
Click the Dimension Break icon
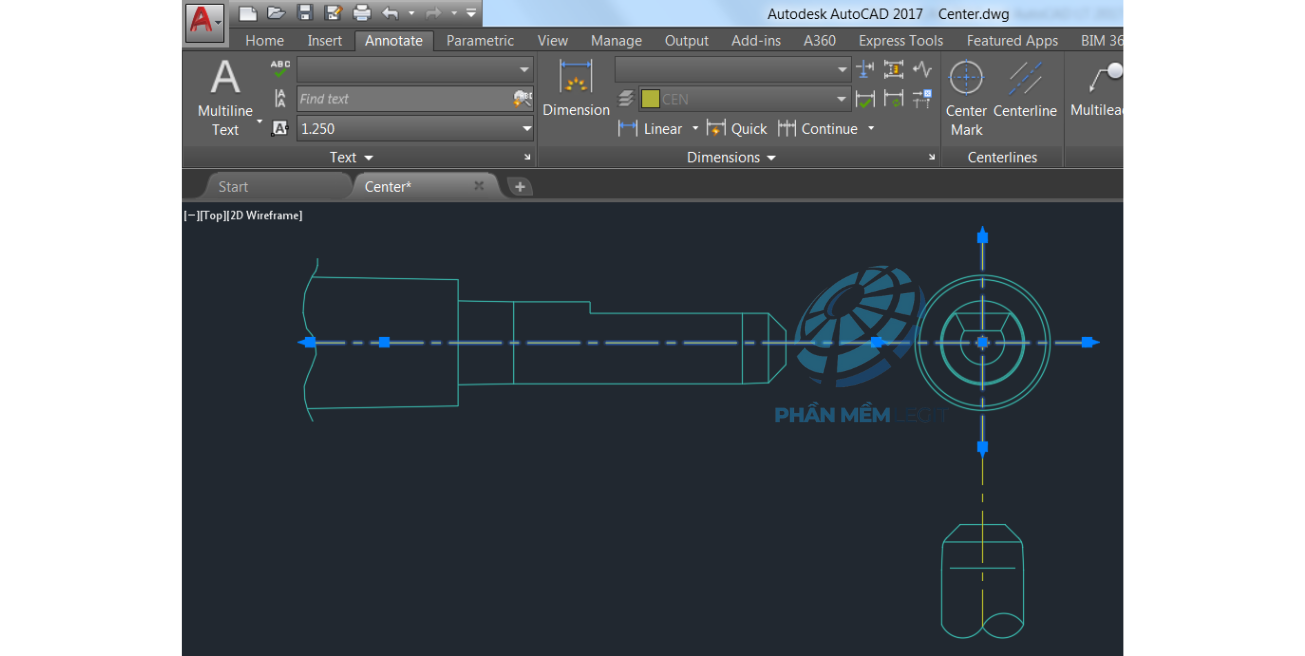click(x=866, y=69)
